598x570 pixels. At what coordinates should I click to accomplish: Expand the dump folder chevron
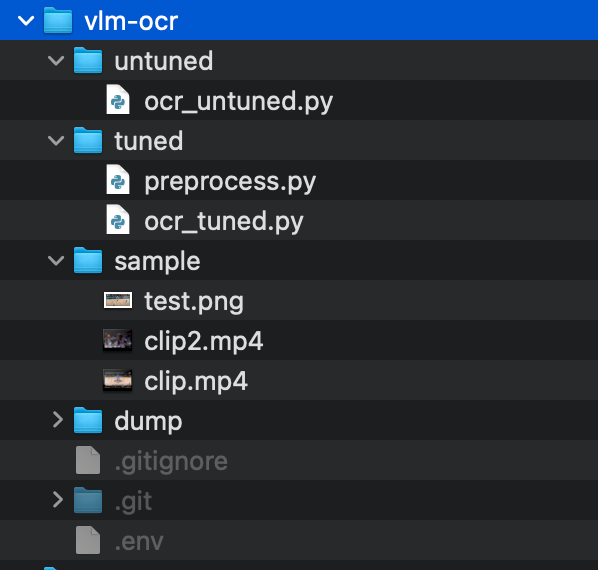tap(58, 420)
